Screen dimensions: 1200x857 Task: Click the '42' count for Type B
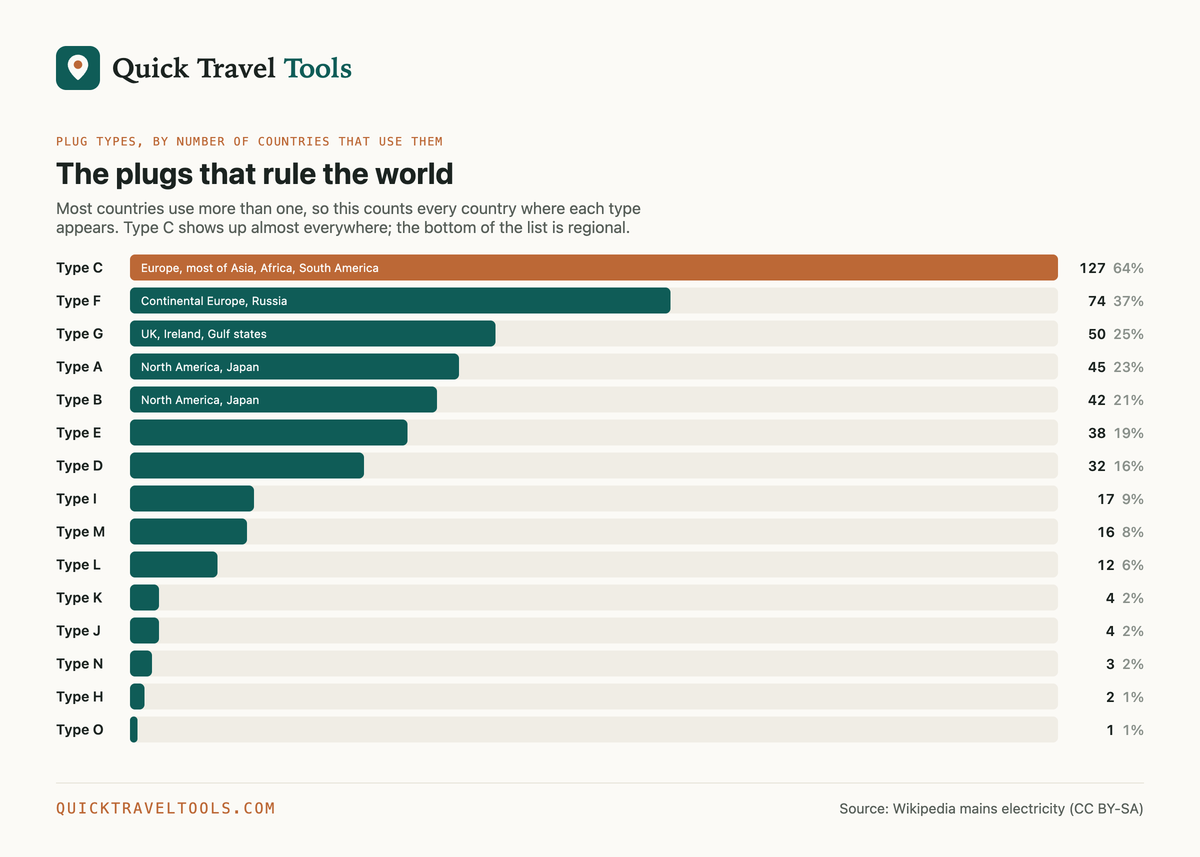click(x=1097, y=400)
